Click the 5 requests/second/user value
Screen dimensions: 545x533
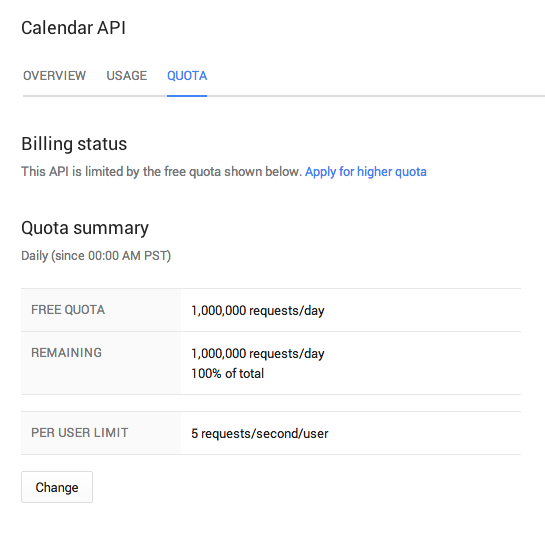point(260,434)
